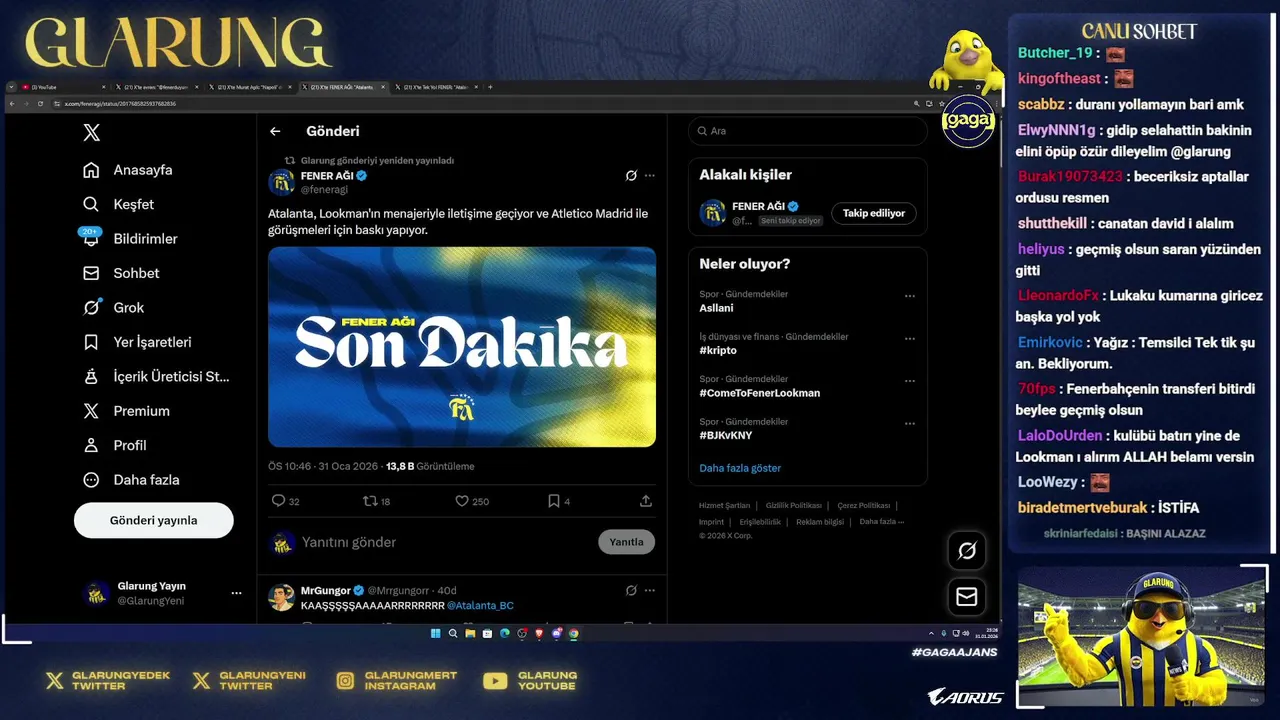Open Hizmet Şartları footer link
Screen dimensions: 1280x720
724,506
